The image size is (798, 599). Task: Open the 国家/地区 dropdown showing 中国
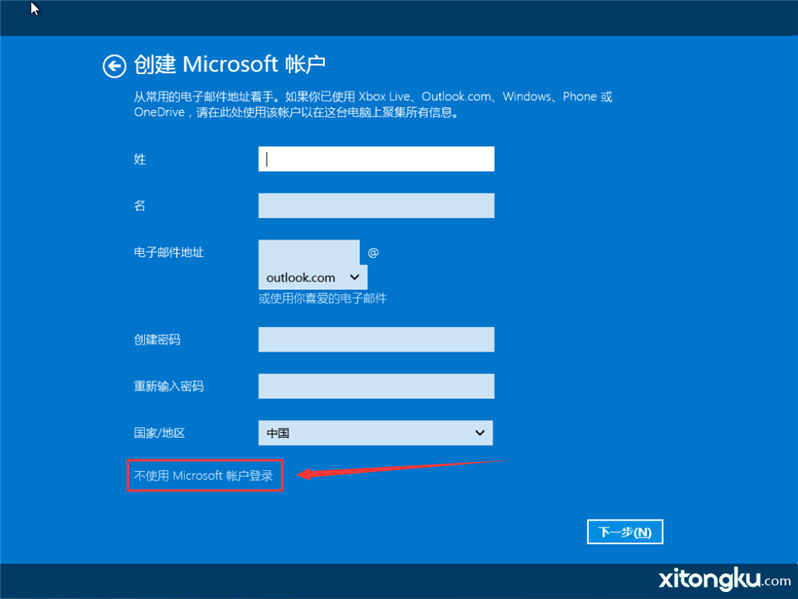pos(376,433)
